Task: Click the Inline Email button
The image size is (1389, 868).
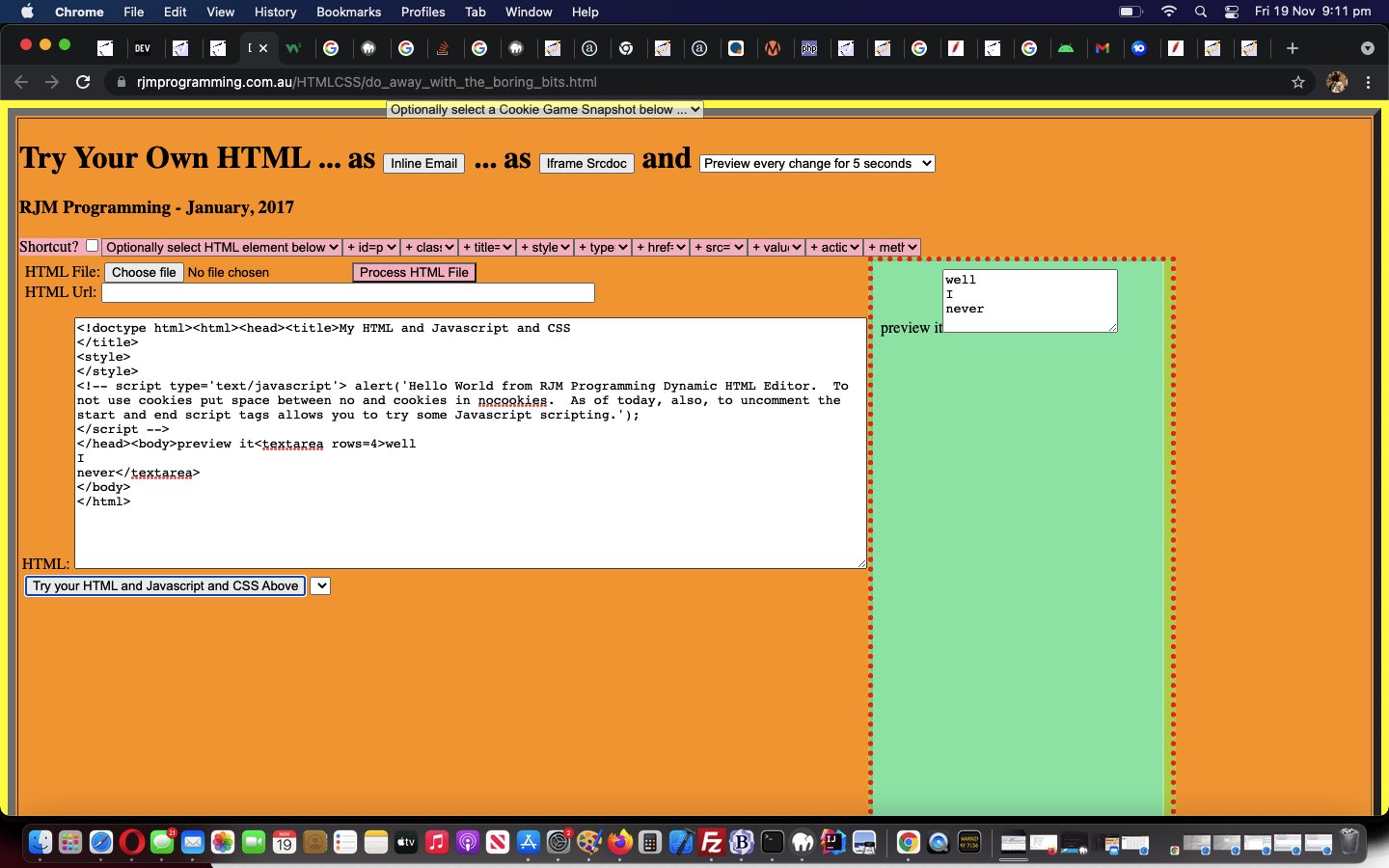Action: coord(423,164)
